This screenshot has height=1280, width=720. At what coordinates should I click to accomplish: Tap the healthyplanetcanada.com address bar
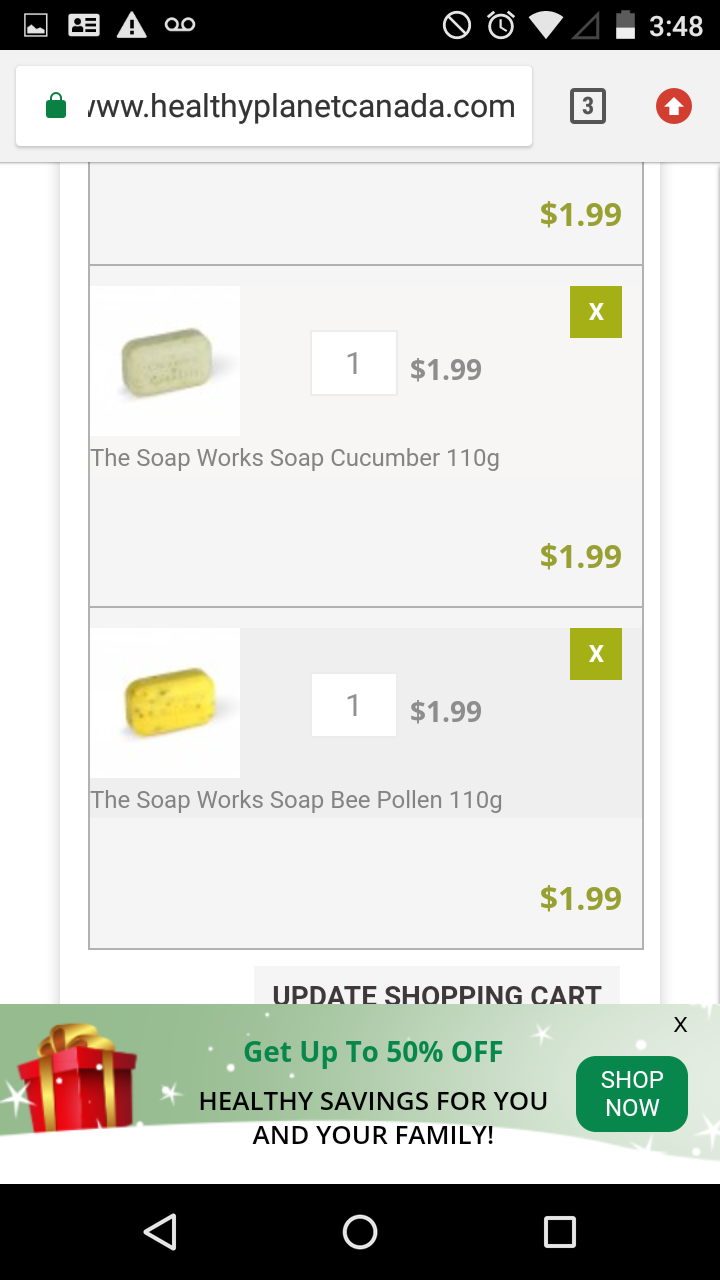300,106
